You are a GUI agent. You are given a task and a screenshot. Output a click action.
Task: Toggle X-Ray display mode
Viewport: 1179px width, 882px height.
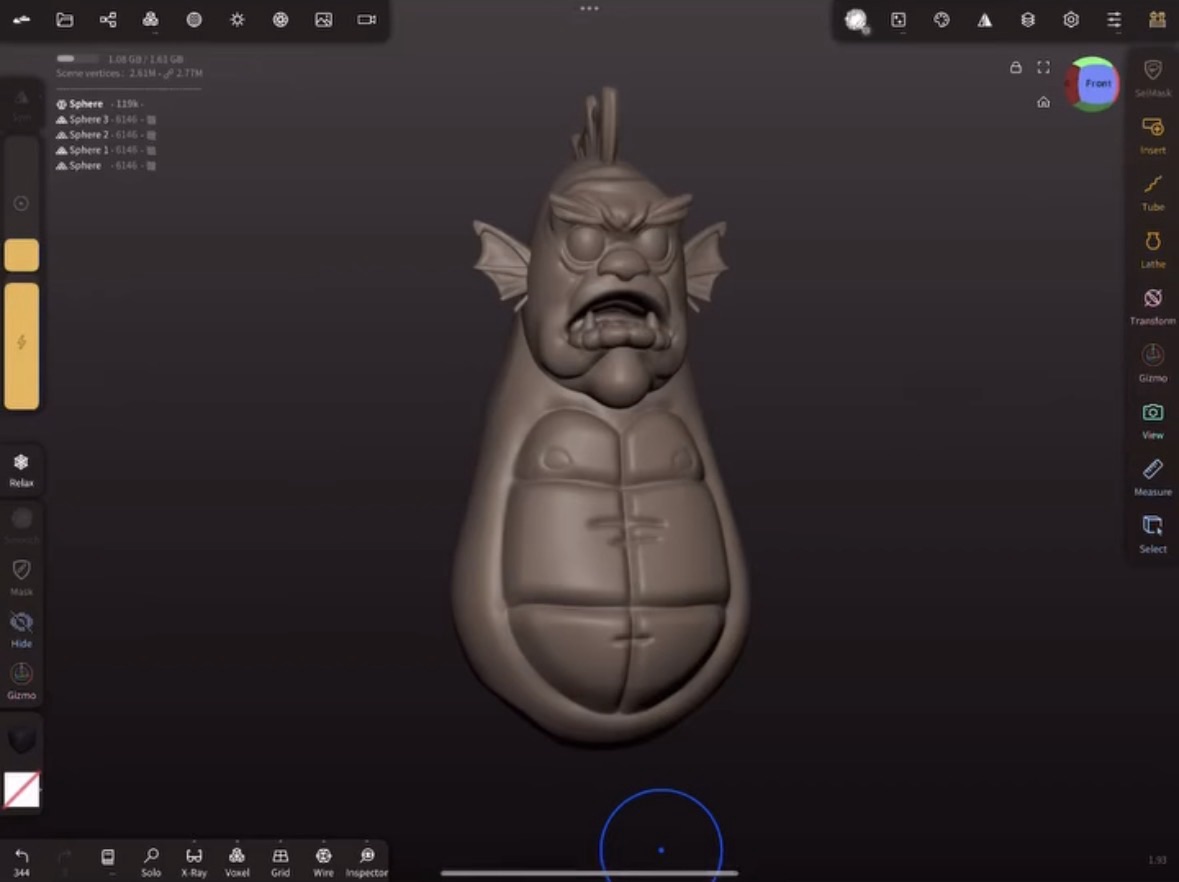click(194, 861)
